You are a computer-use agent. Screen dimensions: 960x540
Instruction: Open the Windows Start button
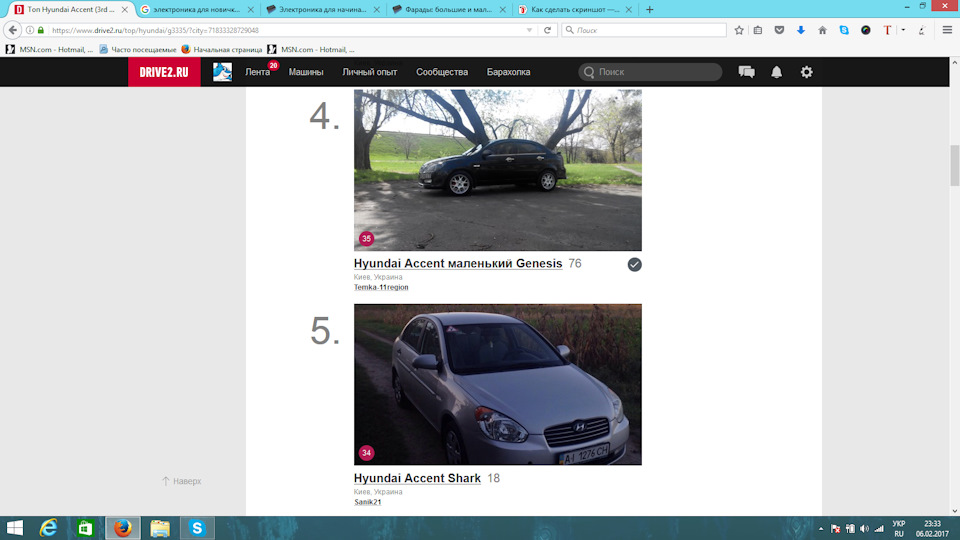click(15, 528)
